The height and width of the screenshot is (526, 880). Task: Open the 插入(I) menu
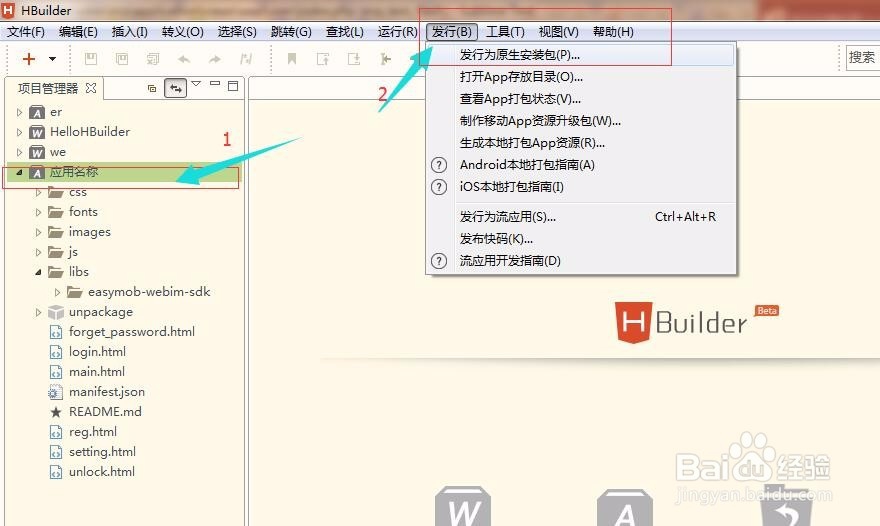129,32
